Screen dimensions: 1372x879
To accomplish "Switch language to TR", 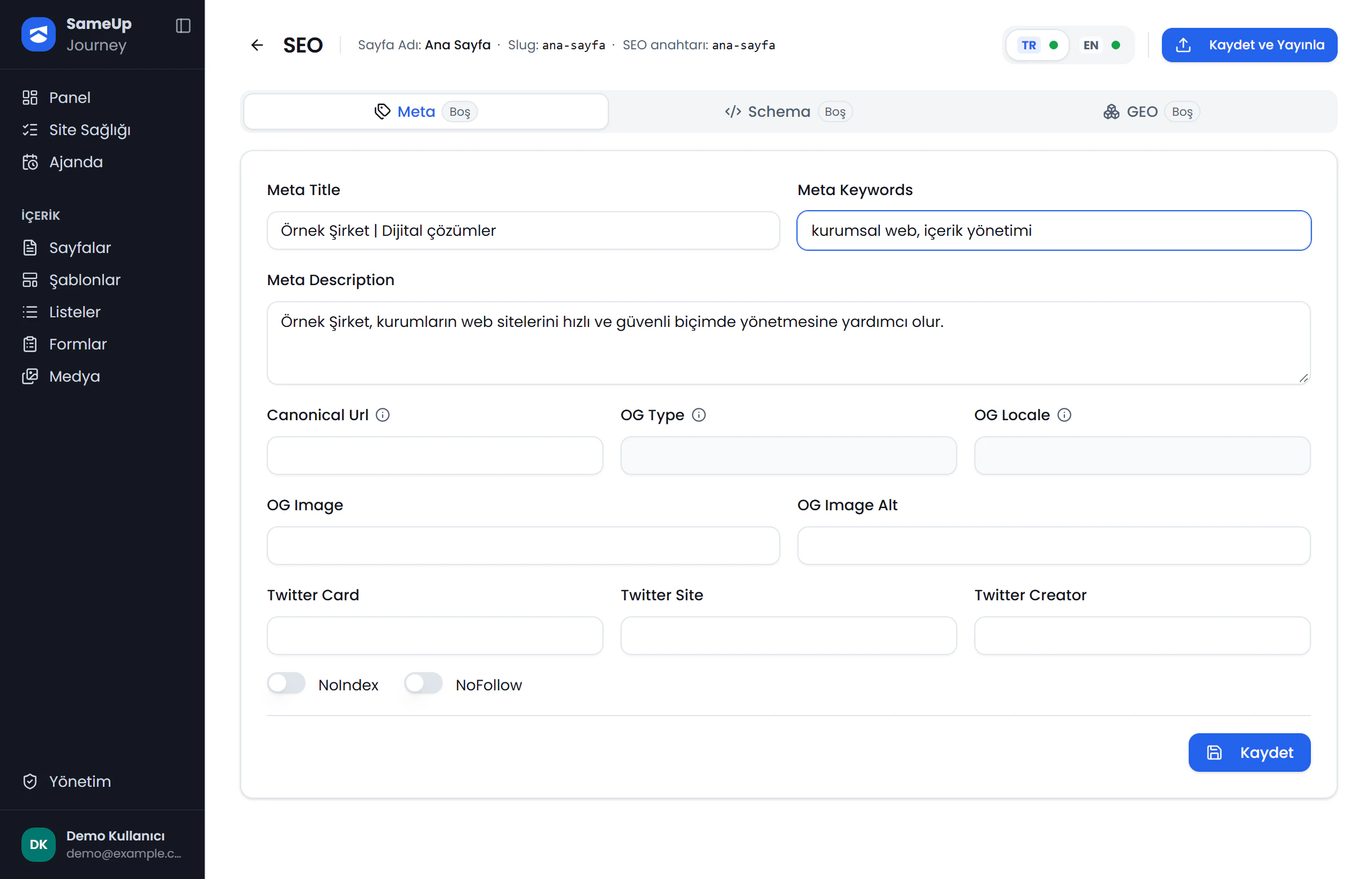I will 1038,45.
